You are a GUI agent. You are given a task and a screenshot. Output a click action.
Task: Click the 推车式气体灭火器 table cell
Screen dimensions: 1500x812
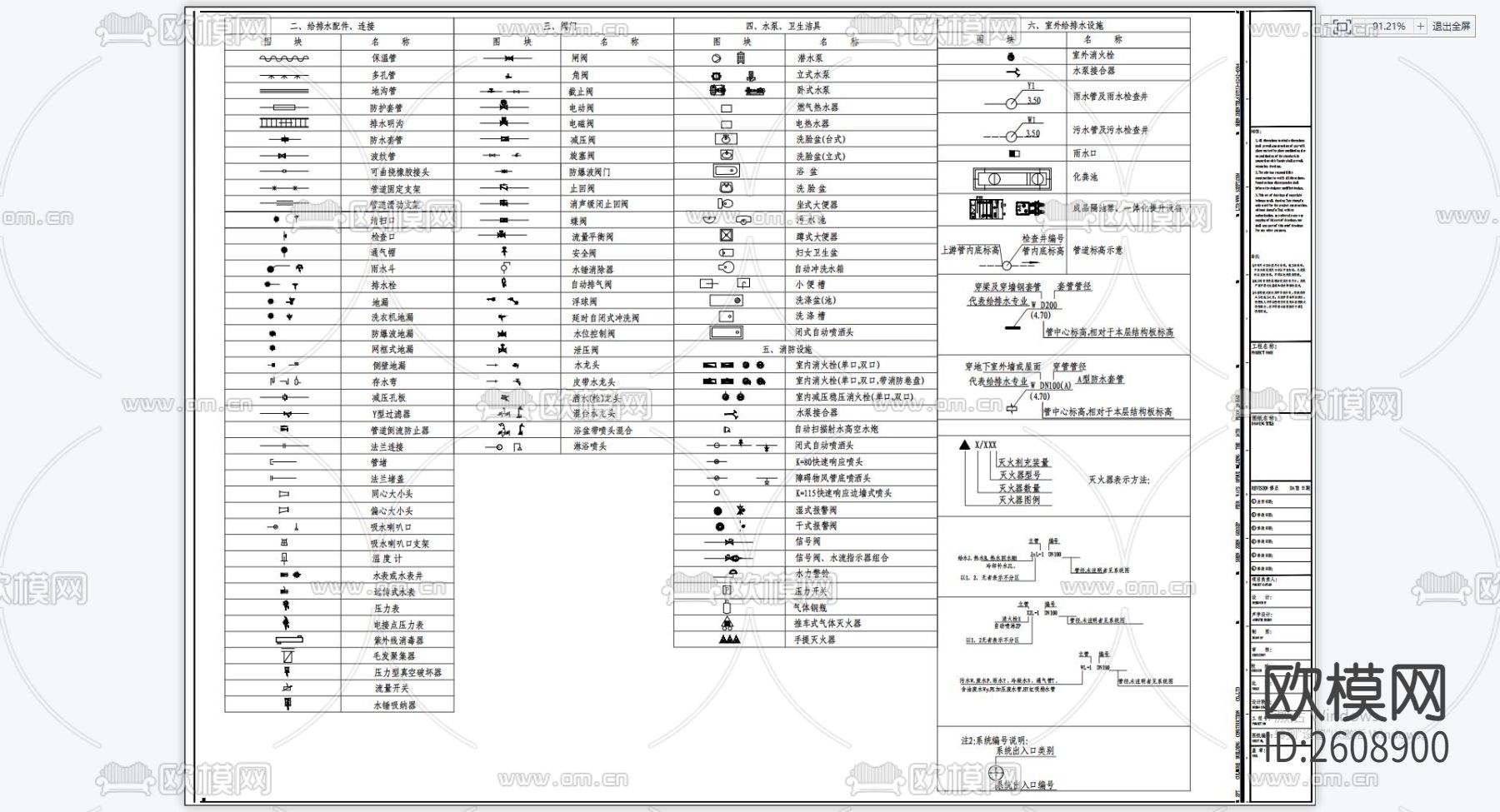(861, 623)
